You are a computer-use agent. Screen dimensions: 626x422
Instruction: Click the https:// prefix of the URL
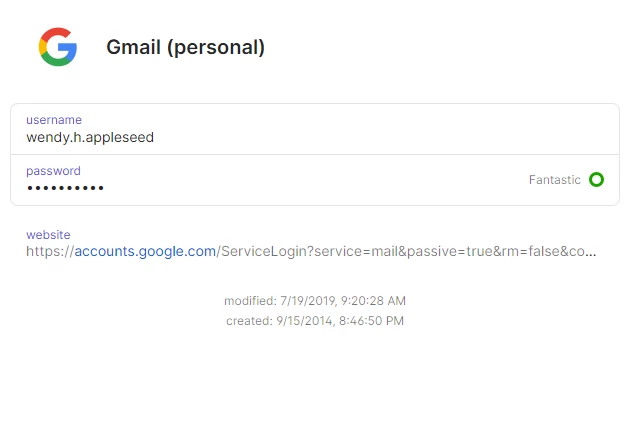[50, 251]
